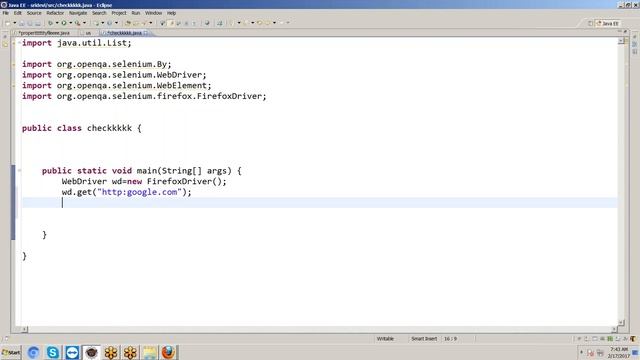Open the File menu
The image size is (640, 360).
5,13
